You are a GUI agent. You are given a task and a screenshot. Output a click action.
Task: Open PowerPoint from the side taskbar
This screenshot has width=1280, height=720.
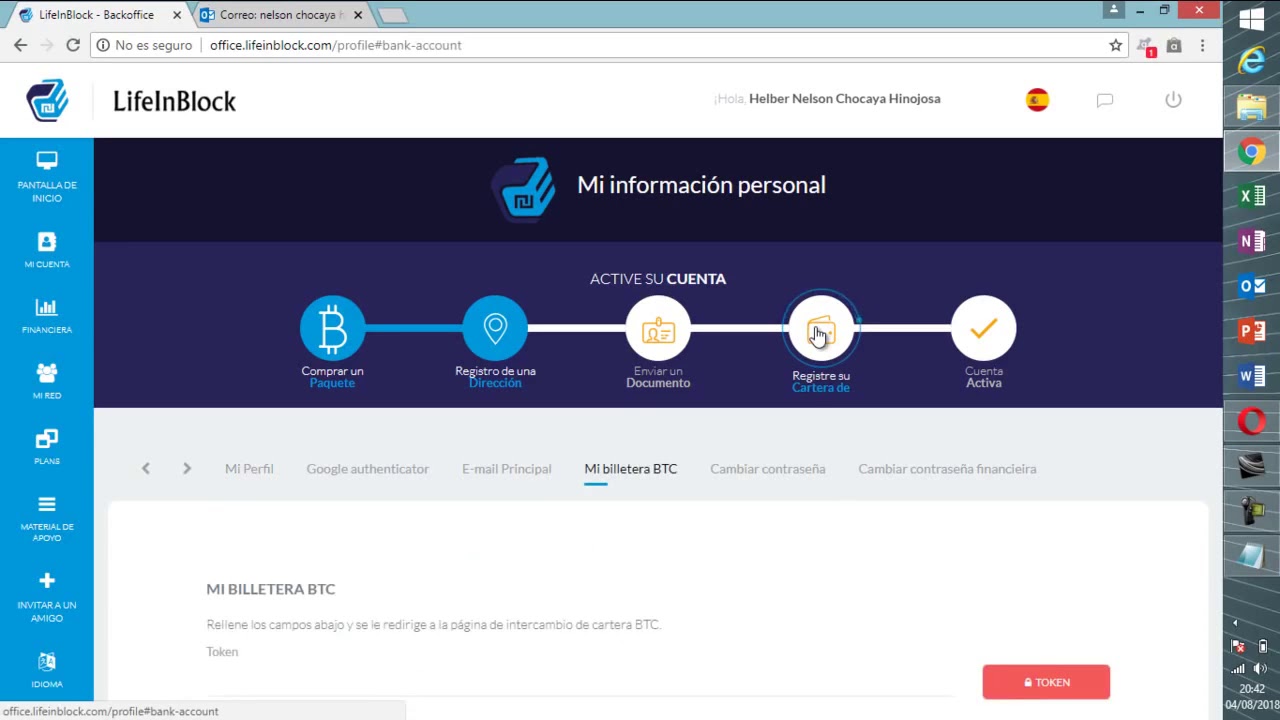click(1252, 331)
